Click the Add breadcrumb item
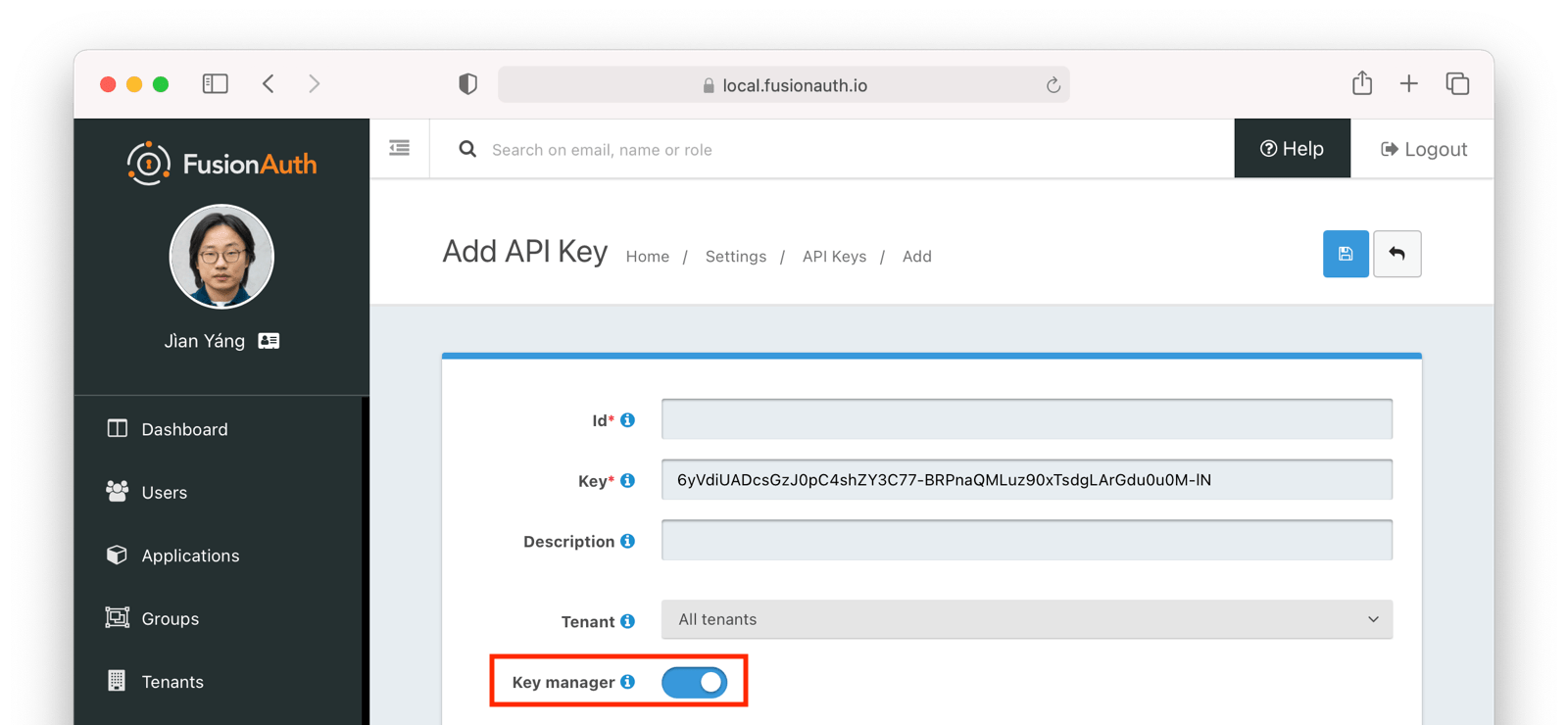 pos(917,257)
